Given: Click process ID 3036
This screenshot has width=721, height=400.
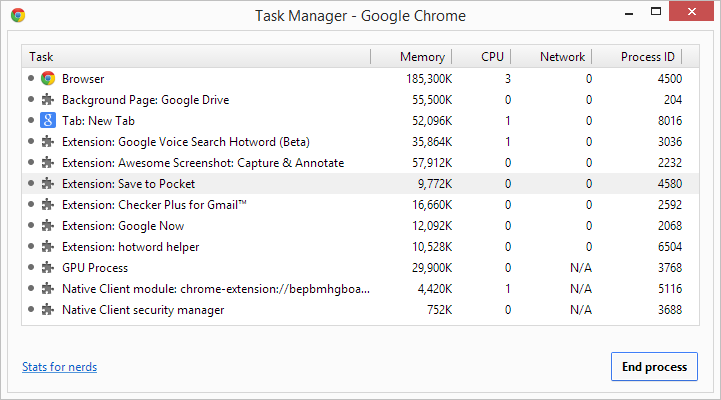Looking at the screenshot, I should (x=670, y=142).
